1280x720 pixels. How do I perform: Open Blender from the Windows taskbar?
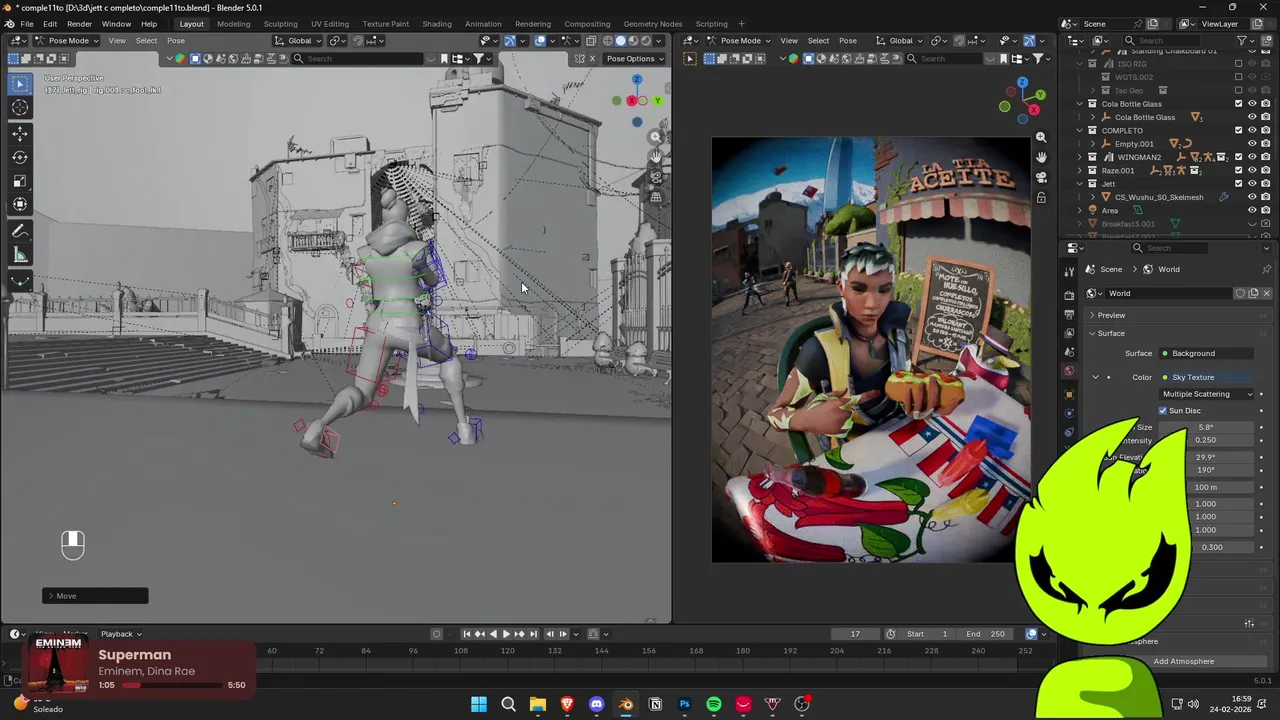[626, 704]
